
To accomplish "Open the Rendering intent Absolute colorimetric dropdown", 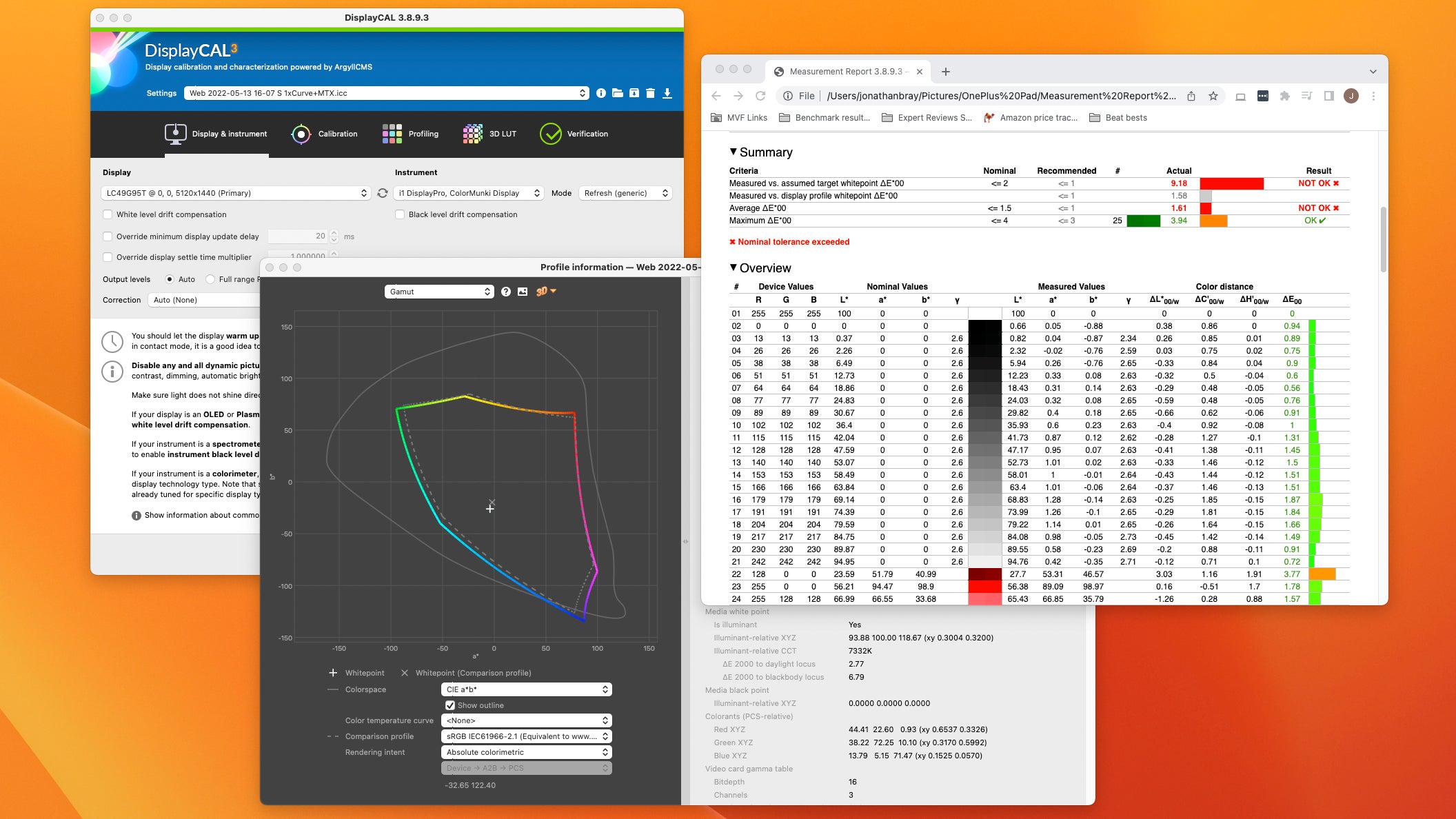I will pos(526,752).
